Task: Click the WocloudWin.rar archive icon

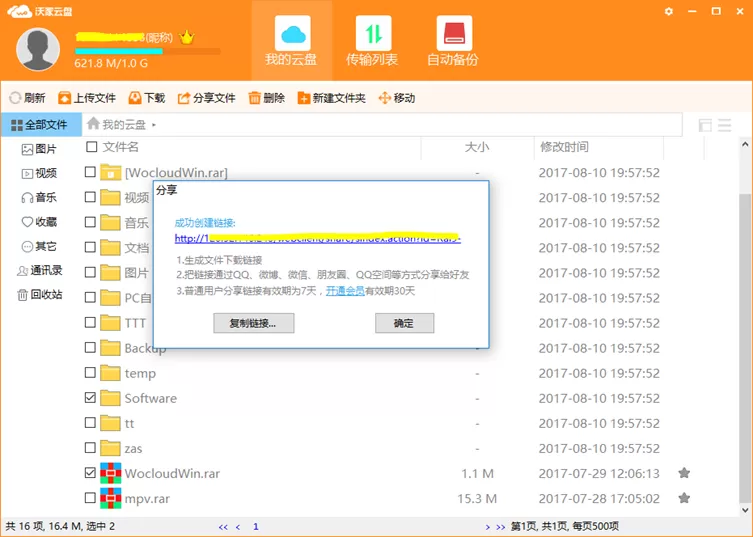Action: 110,473
